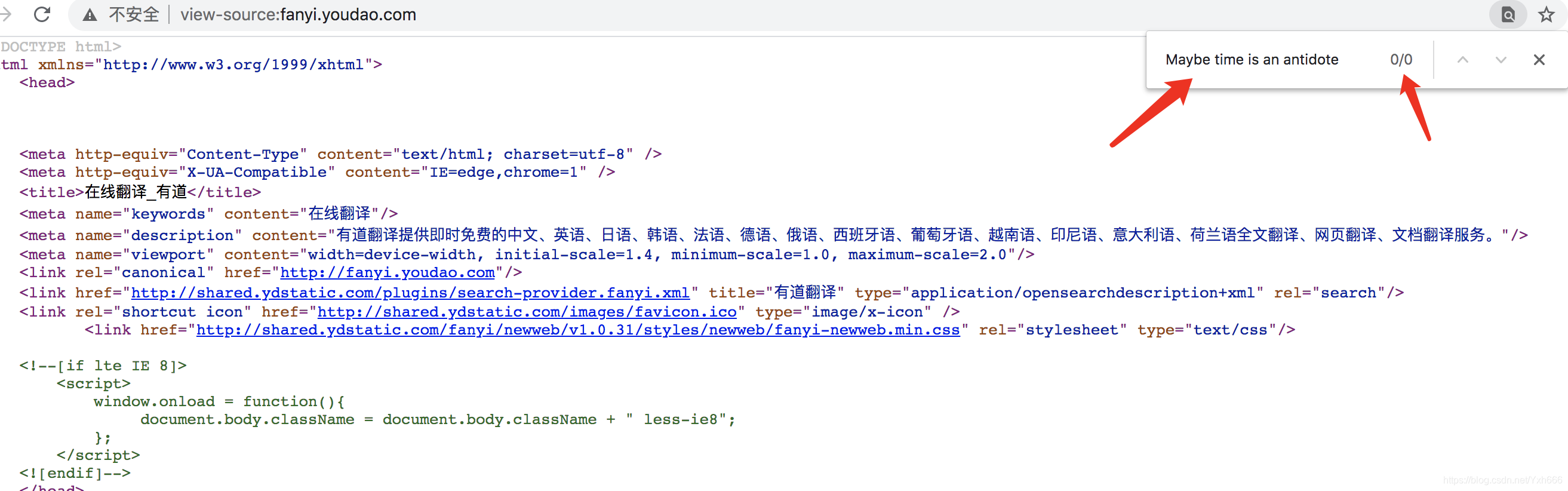Click the description meta content text

(918, 235)
